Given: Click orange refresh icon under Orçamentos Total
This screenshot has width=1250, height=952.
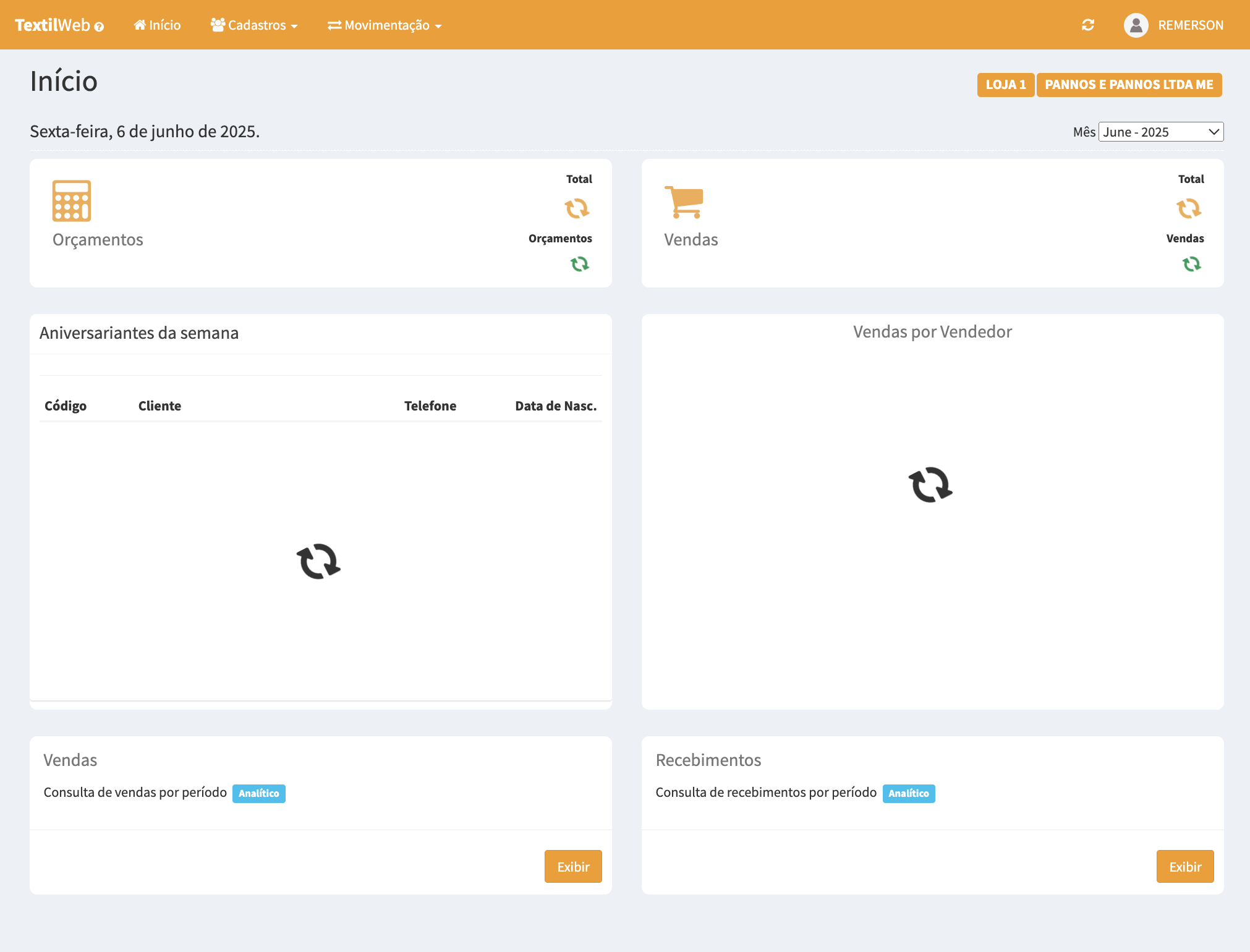Looking at the screenshot, I should click(x=577, y=208).
